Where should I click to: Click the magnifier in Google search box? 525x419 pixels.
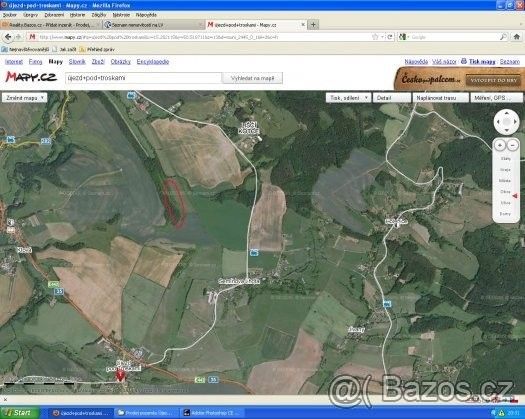503,37
